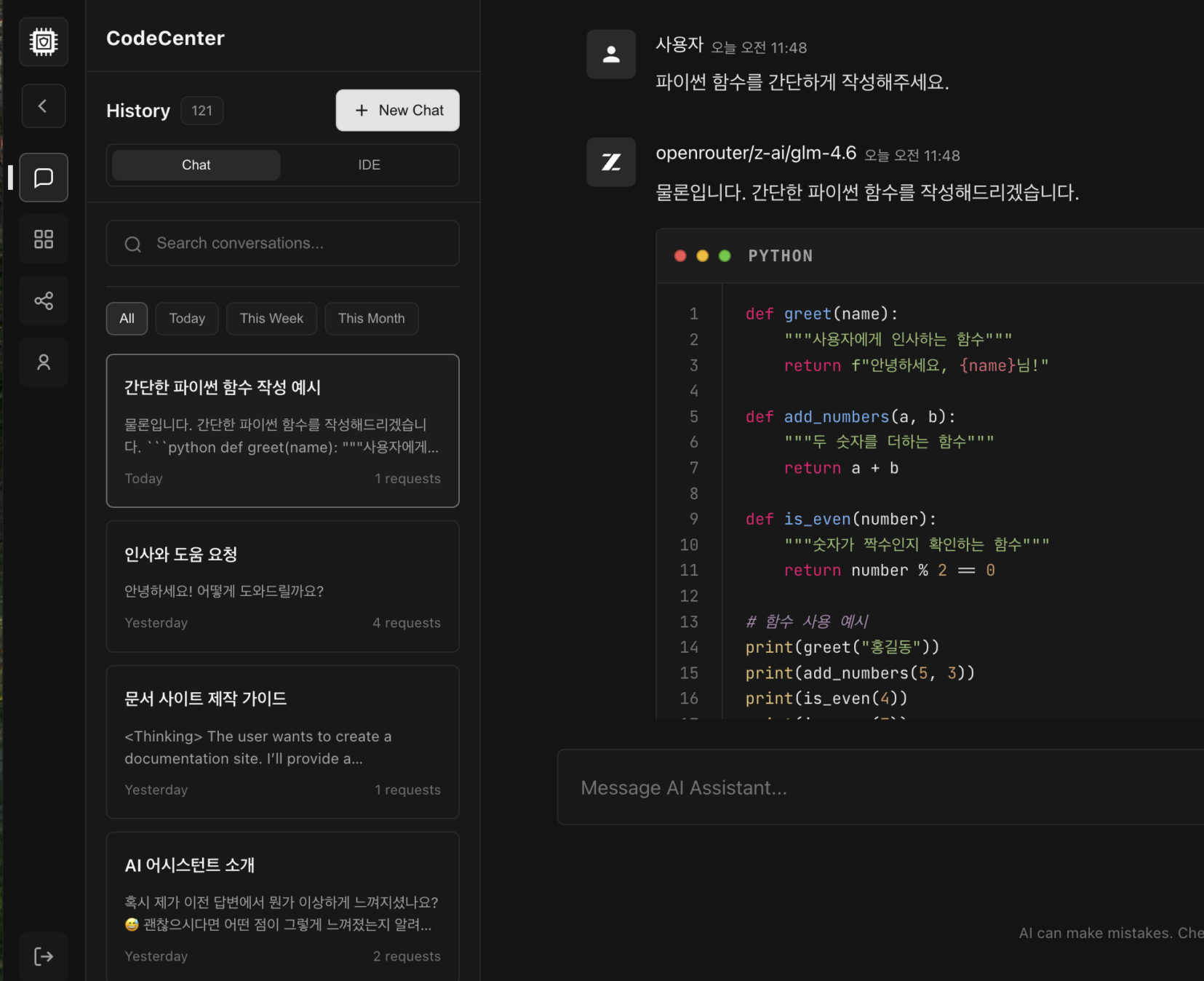Click the CodeCenter chip logo icon
1204x981 pixels.
44,41
